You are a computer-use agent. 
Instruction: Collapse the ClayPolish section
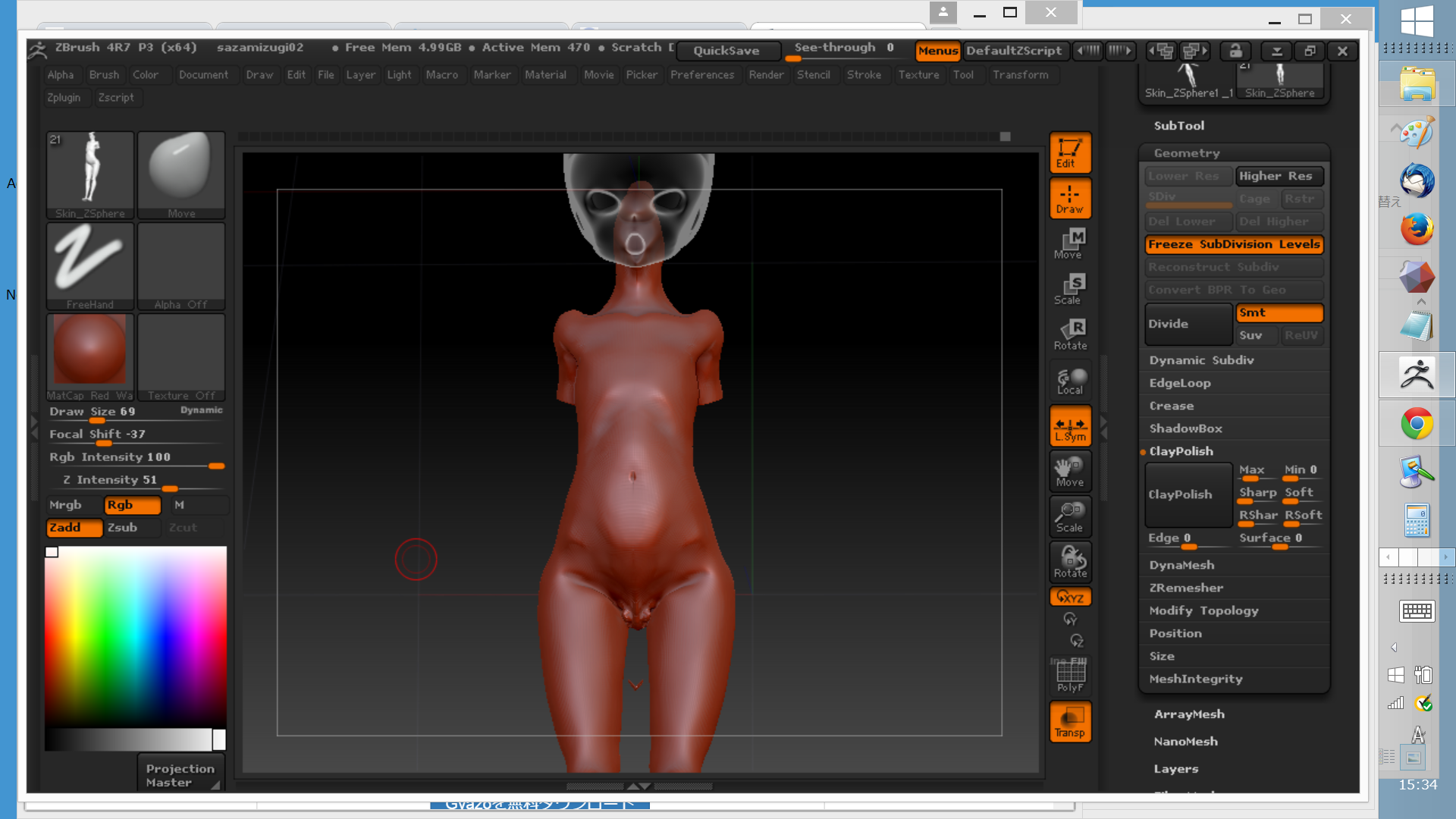[1181, 451]
